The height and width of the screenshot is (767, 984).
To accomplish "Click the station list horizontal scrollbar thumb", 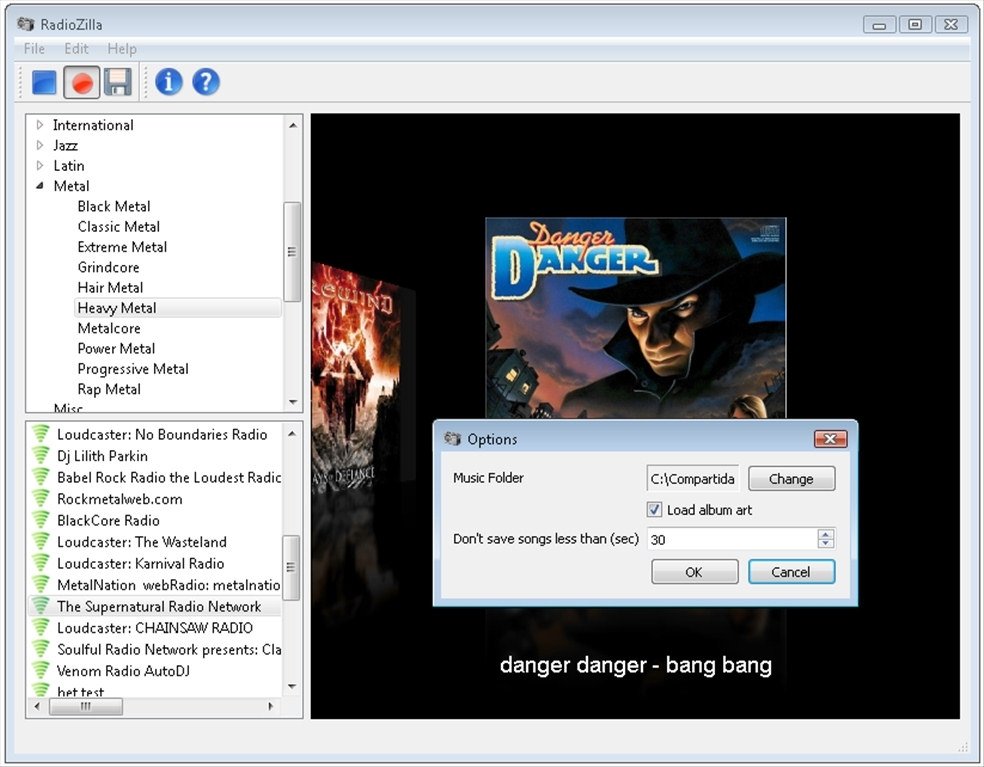I will click(x=86, y=707).
